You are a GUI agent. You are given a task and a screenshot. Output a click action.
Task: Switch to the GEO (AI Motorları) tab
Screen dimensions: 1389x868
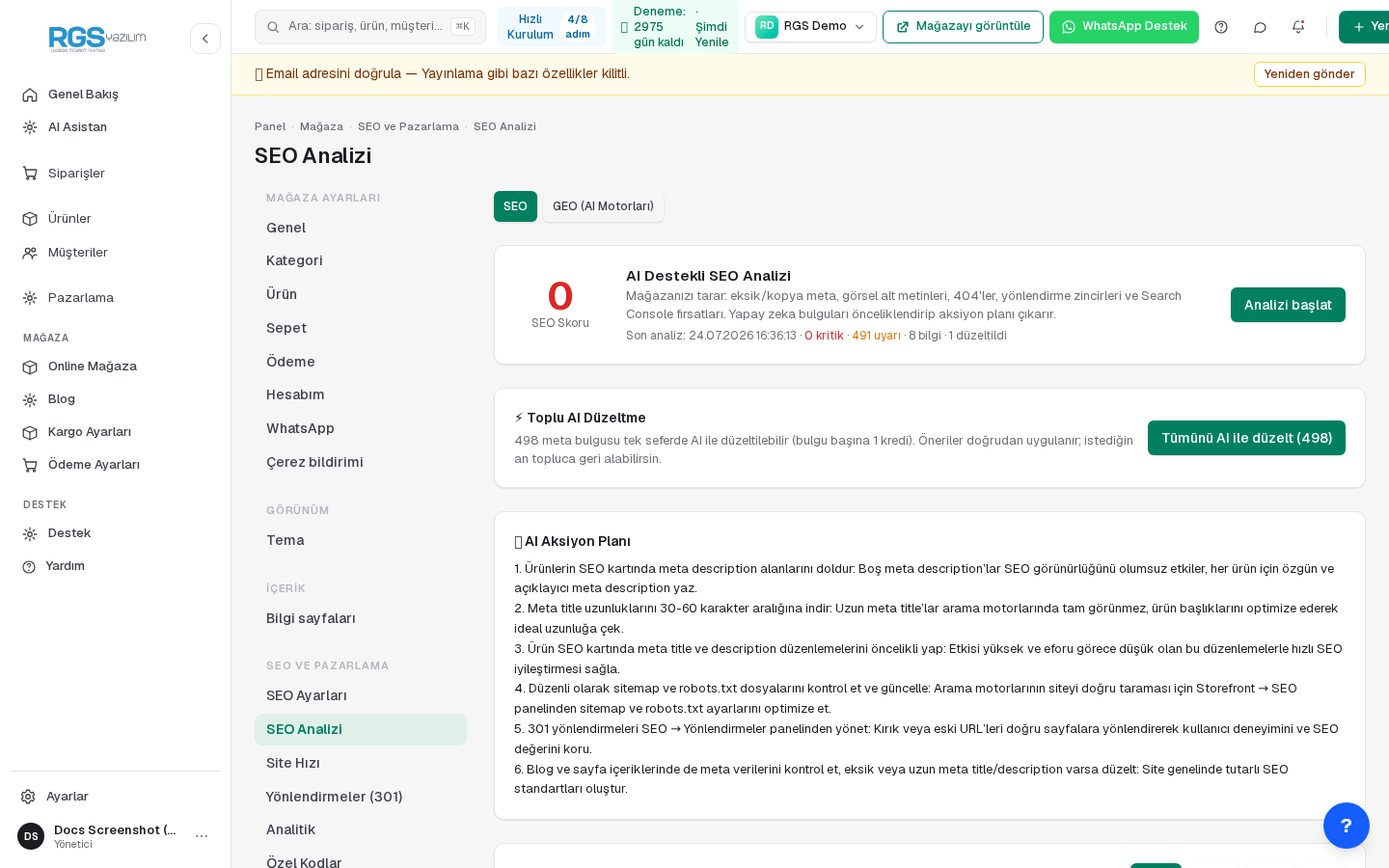tap(603, 206)
